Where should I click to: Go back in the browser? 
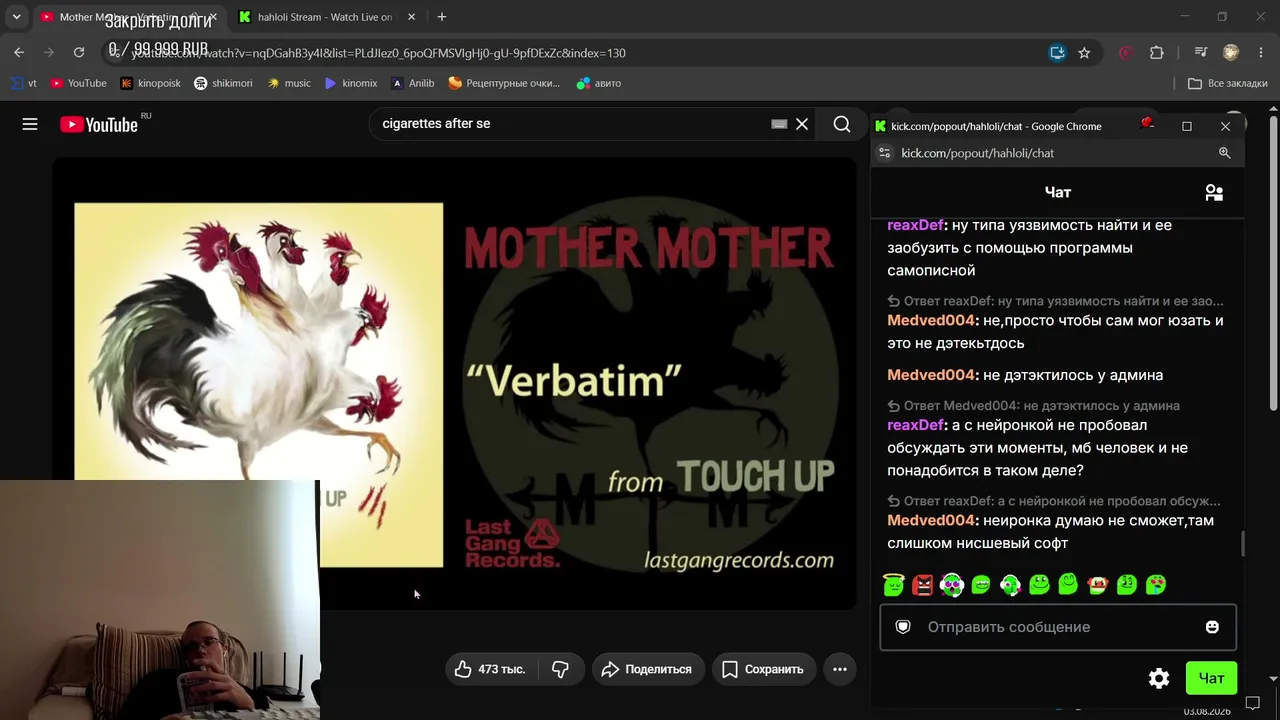pos(19,53)
